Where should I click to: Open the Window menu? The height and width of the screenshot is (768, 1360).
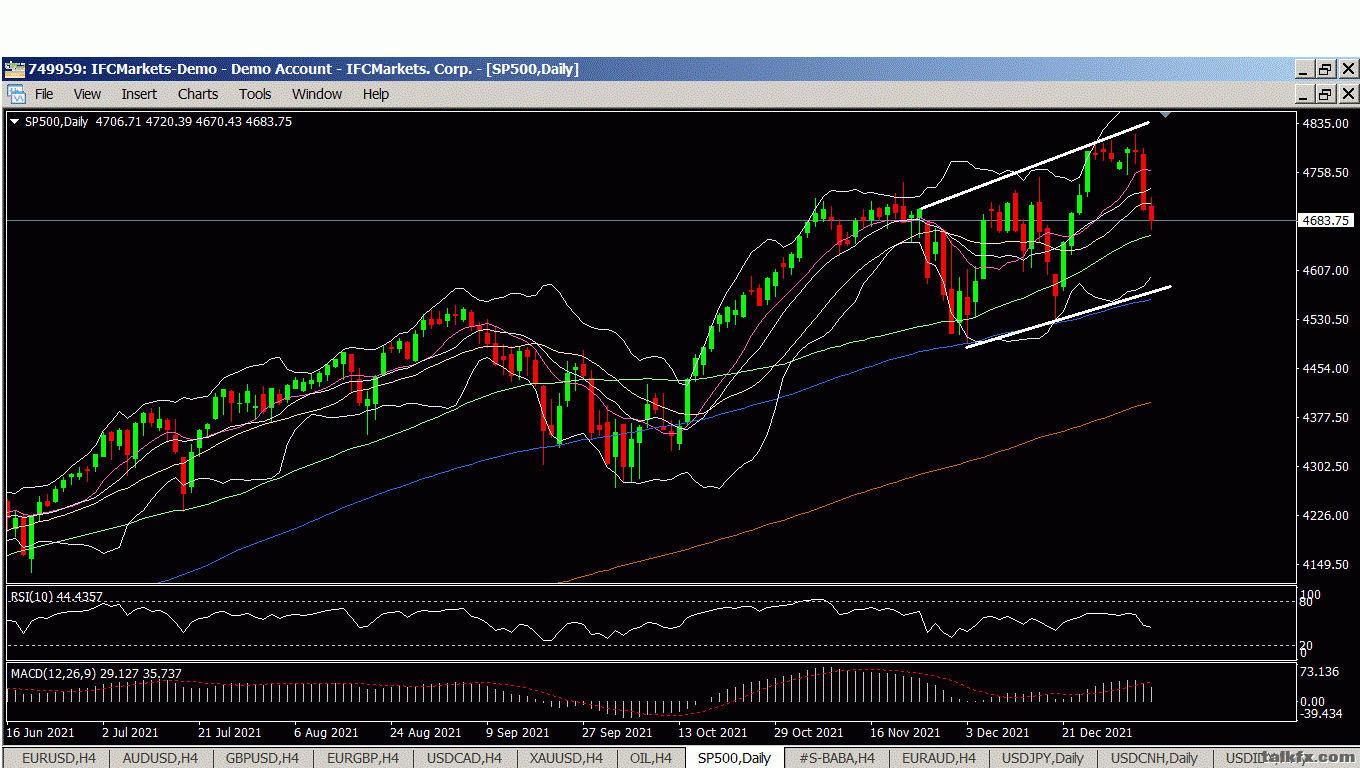[x=317, y=94]
